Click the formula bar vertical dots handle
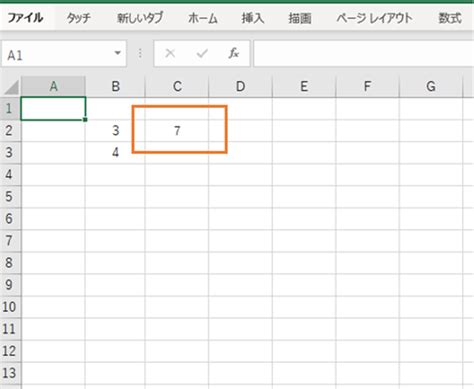474x389 pixels. pyautogui.click(x=140, y=53)
